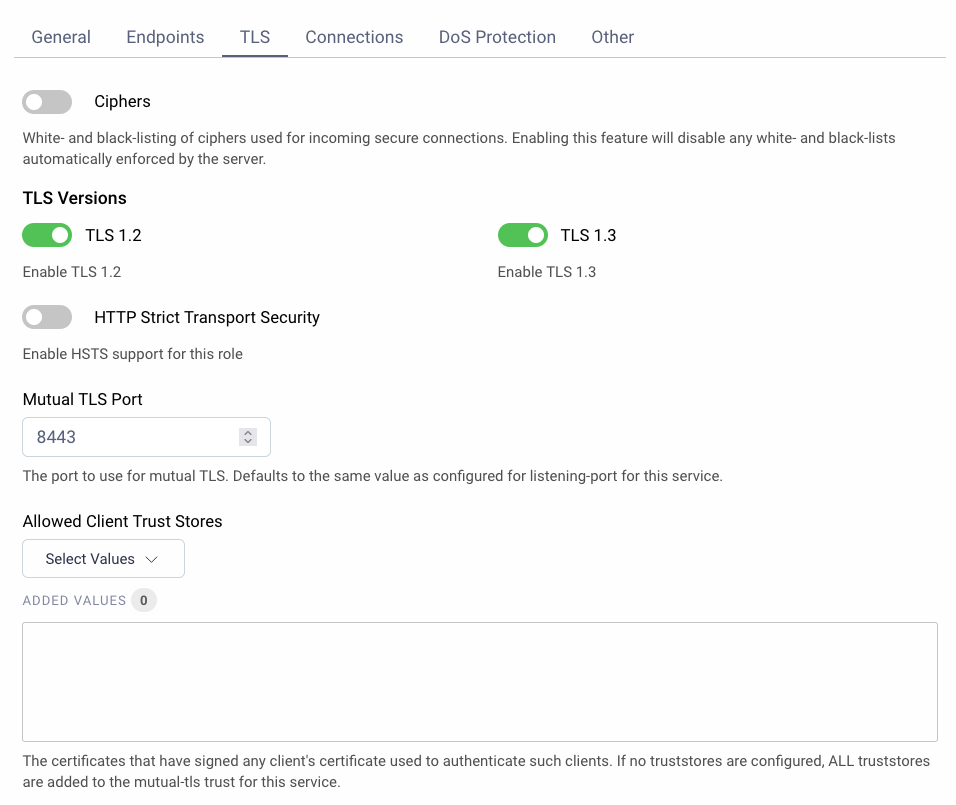Click the Enable TLS 1.2 label
This screenshot has height=805, width=956.
click(x=71, y=271)
